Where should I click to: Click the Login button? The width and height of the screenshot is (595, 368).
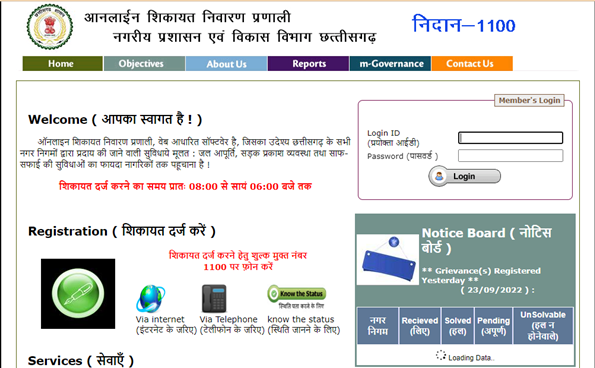(x=464, y=176)
